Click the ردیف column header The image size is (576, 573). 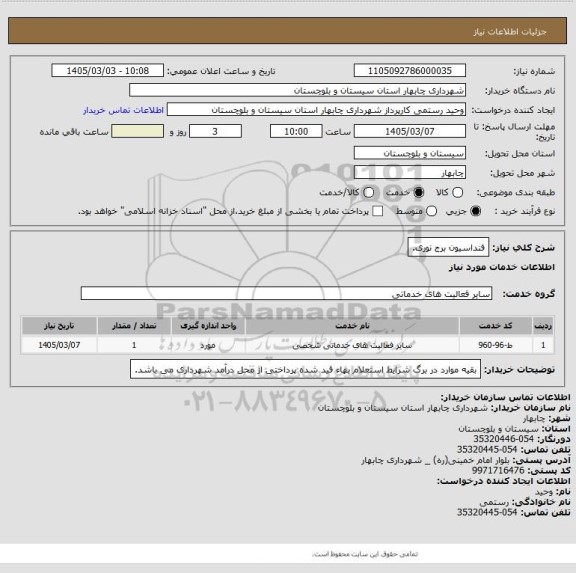click(543, 326)
